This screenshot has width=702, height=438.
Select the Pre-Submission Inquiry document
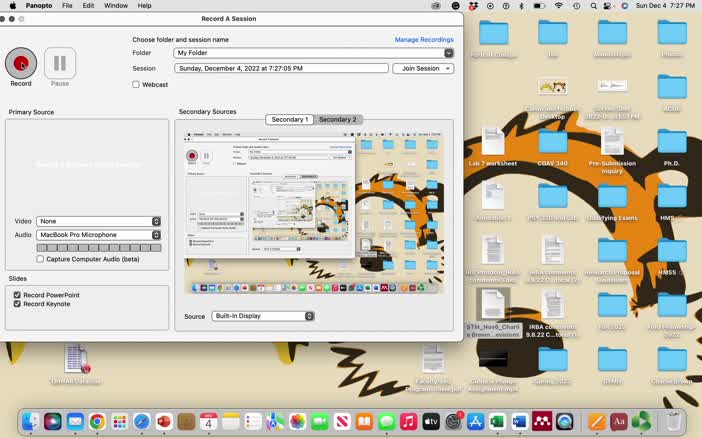[612, 151]
